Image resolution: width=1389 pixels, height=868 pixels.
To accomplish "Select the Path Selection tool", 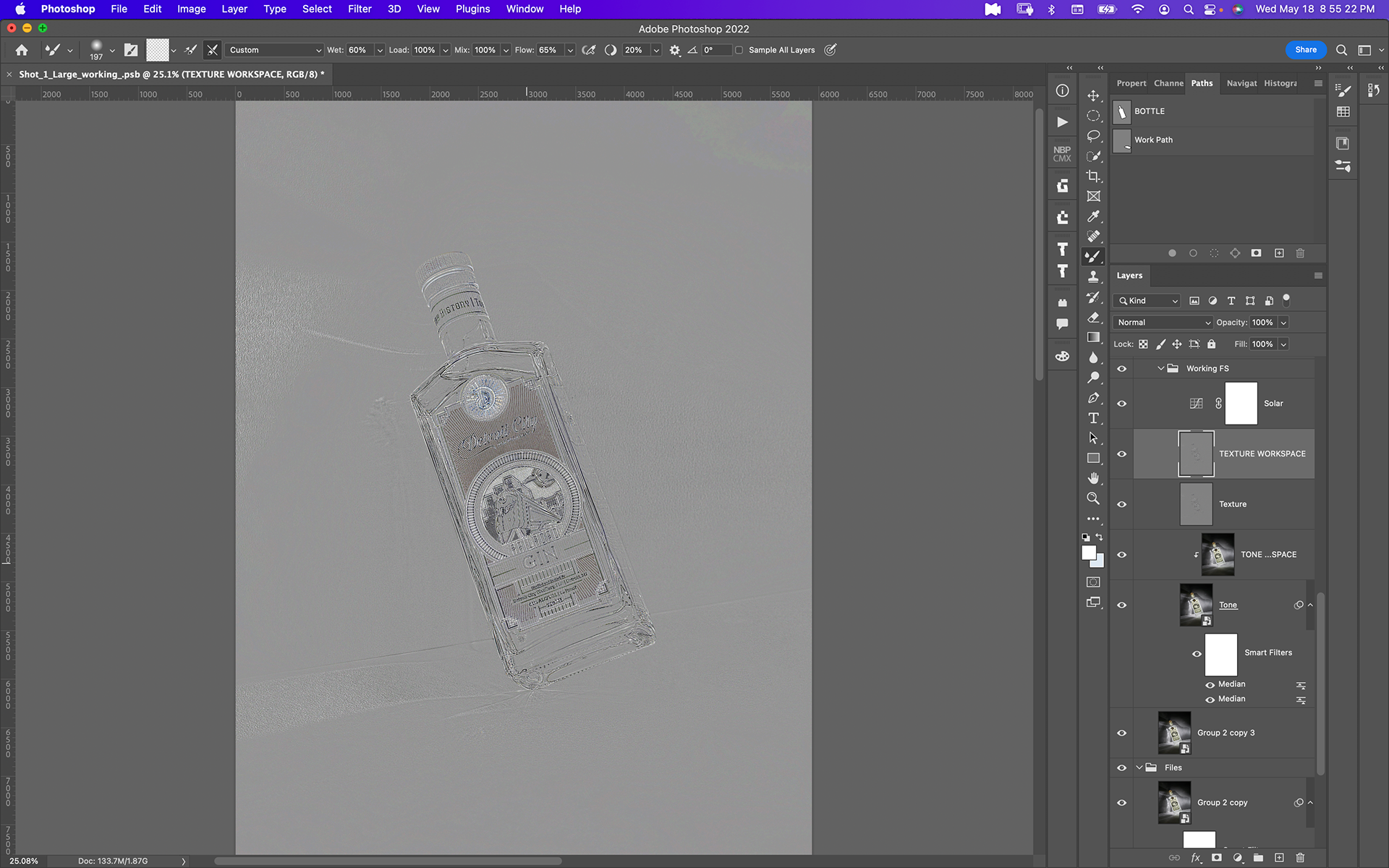I will pyautogui.click(x=1093, y=438).
